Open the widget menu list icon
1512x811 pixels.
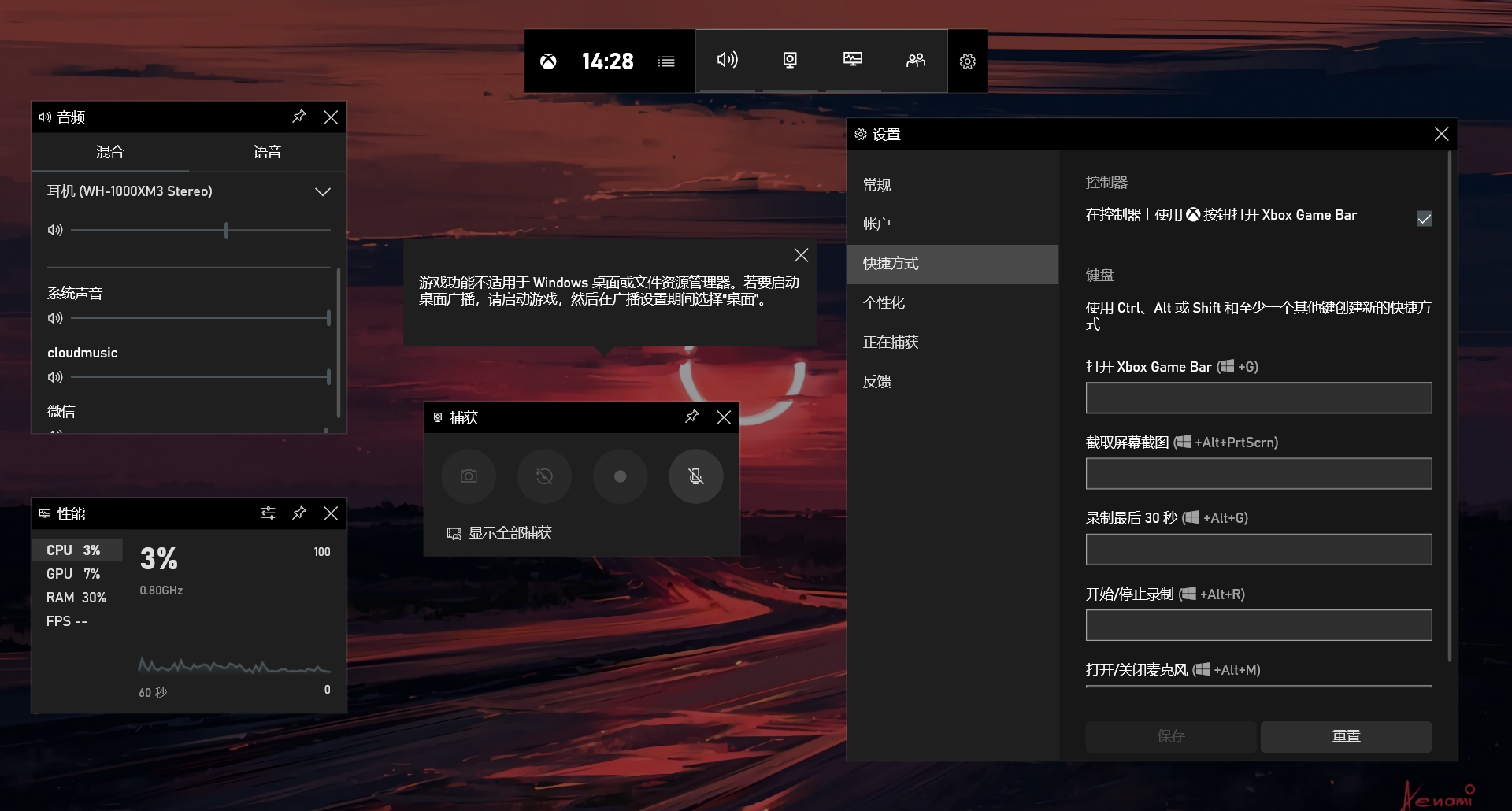coord(666,61)
